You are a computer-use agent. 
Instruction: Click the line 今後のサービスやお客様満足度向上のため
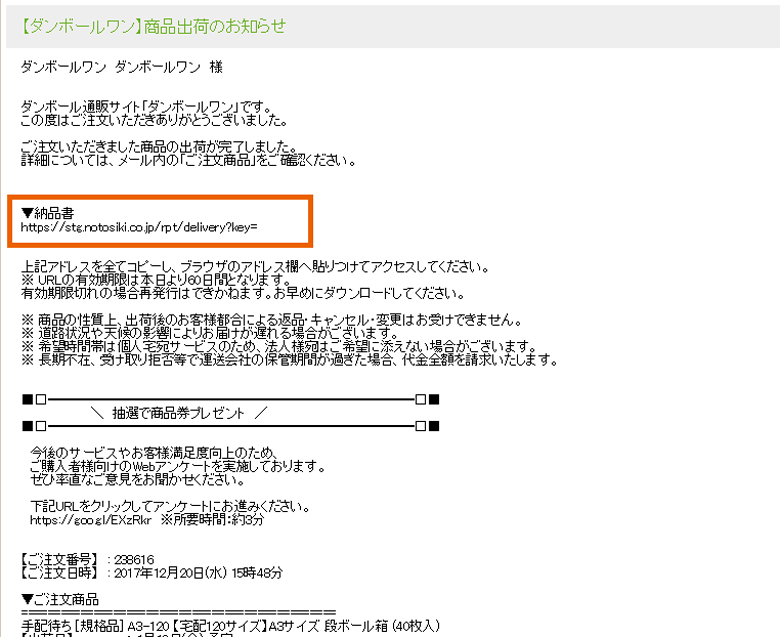(154, 453)
